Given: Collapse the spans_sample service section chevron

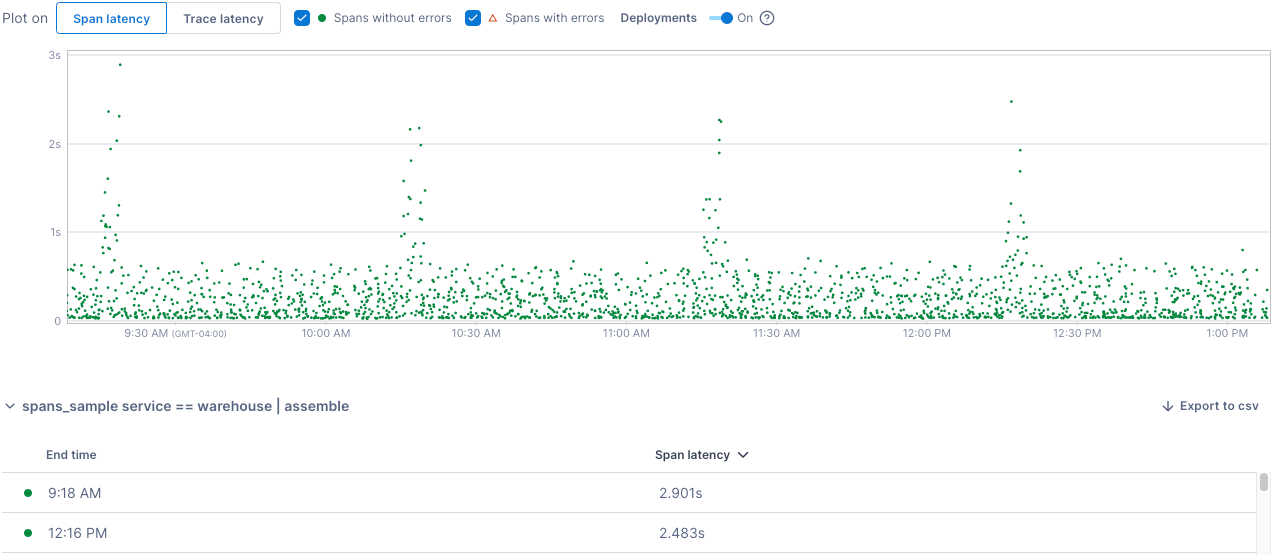Looking at the screenshot, I should tap(10, 407).
